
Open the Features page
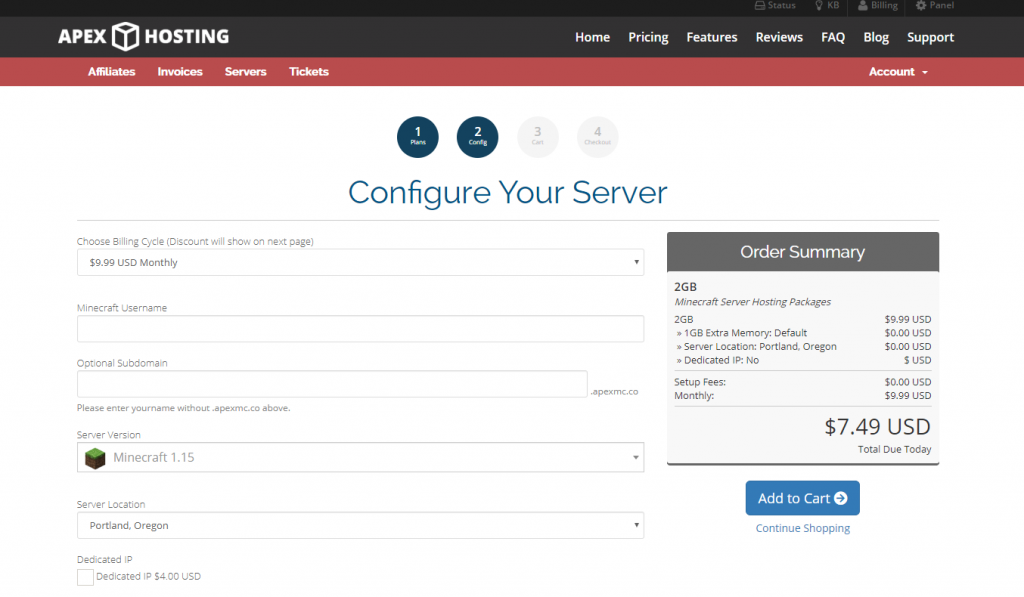click(711, 37)
